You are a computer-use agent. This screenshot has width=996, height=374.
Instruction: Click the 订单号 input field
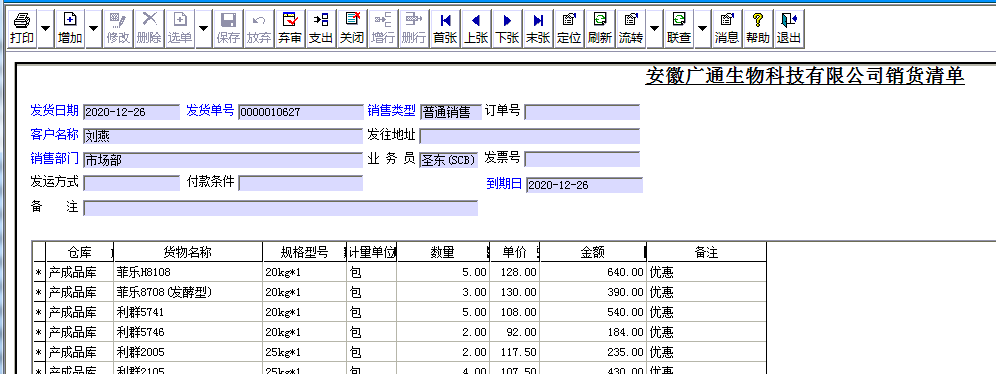pyautogui.click(x=582, y=112)
